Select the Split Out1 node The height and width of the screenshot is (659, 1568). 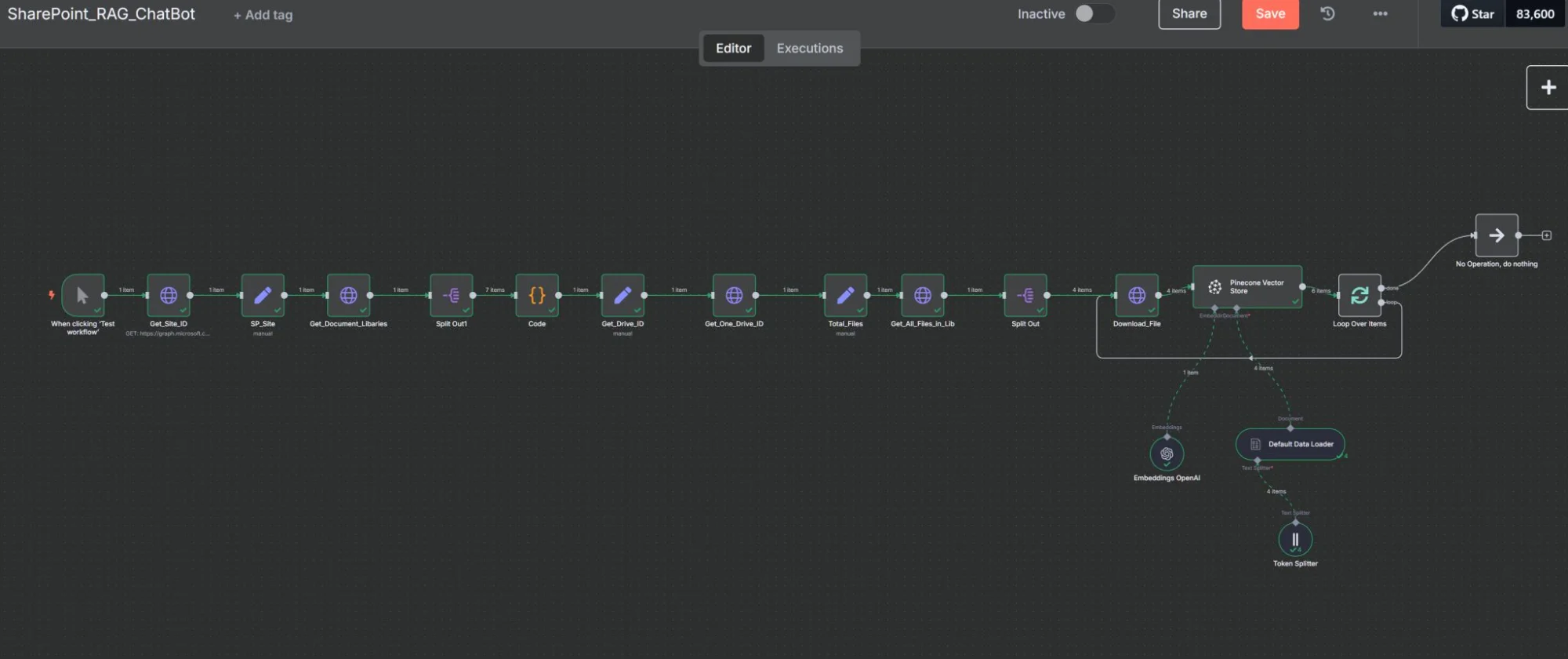[x=452, y=296]
